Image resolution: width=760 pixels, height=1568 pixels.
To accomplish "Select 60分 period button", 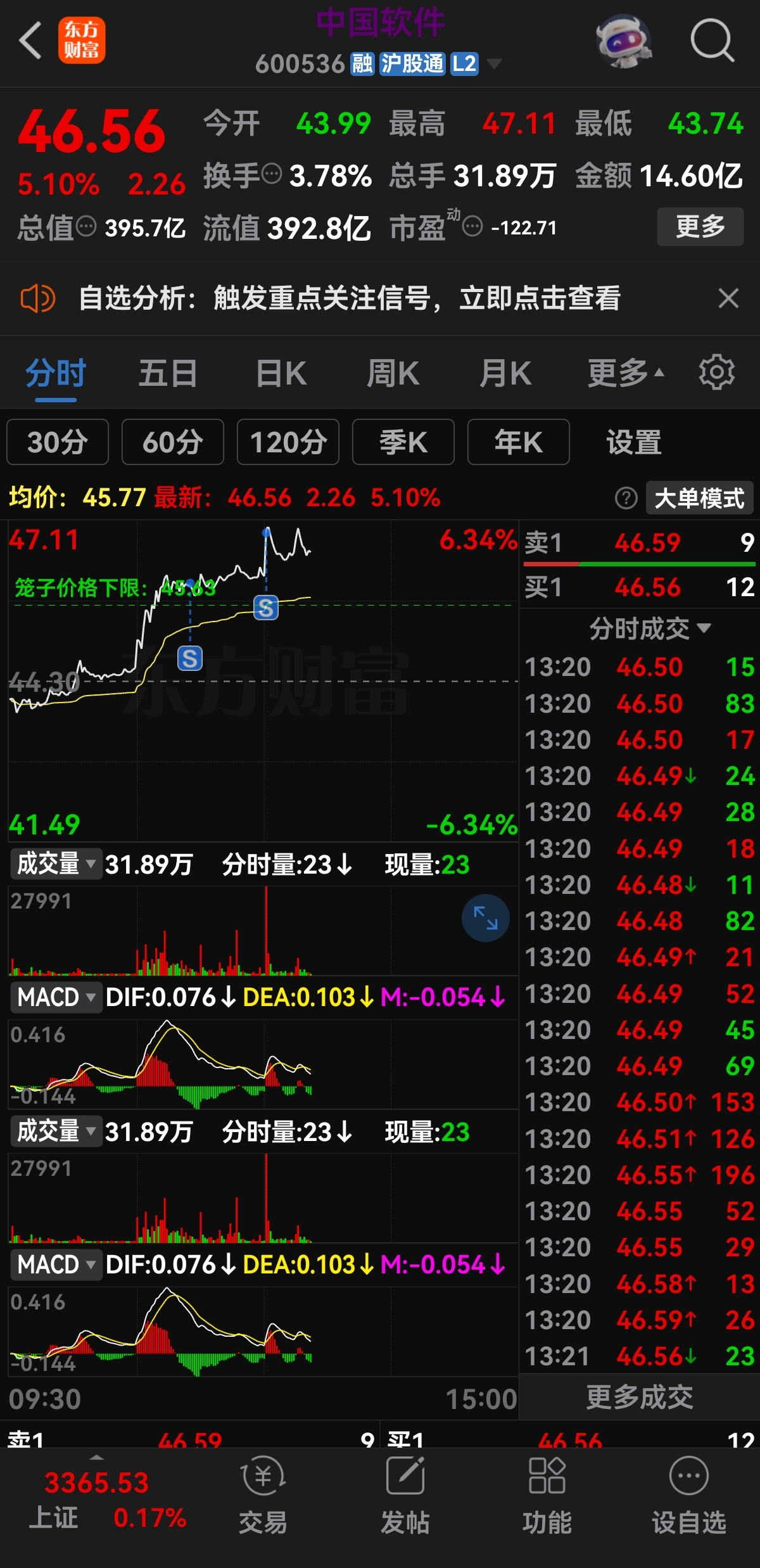I will click(x=173, y=442).
